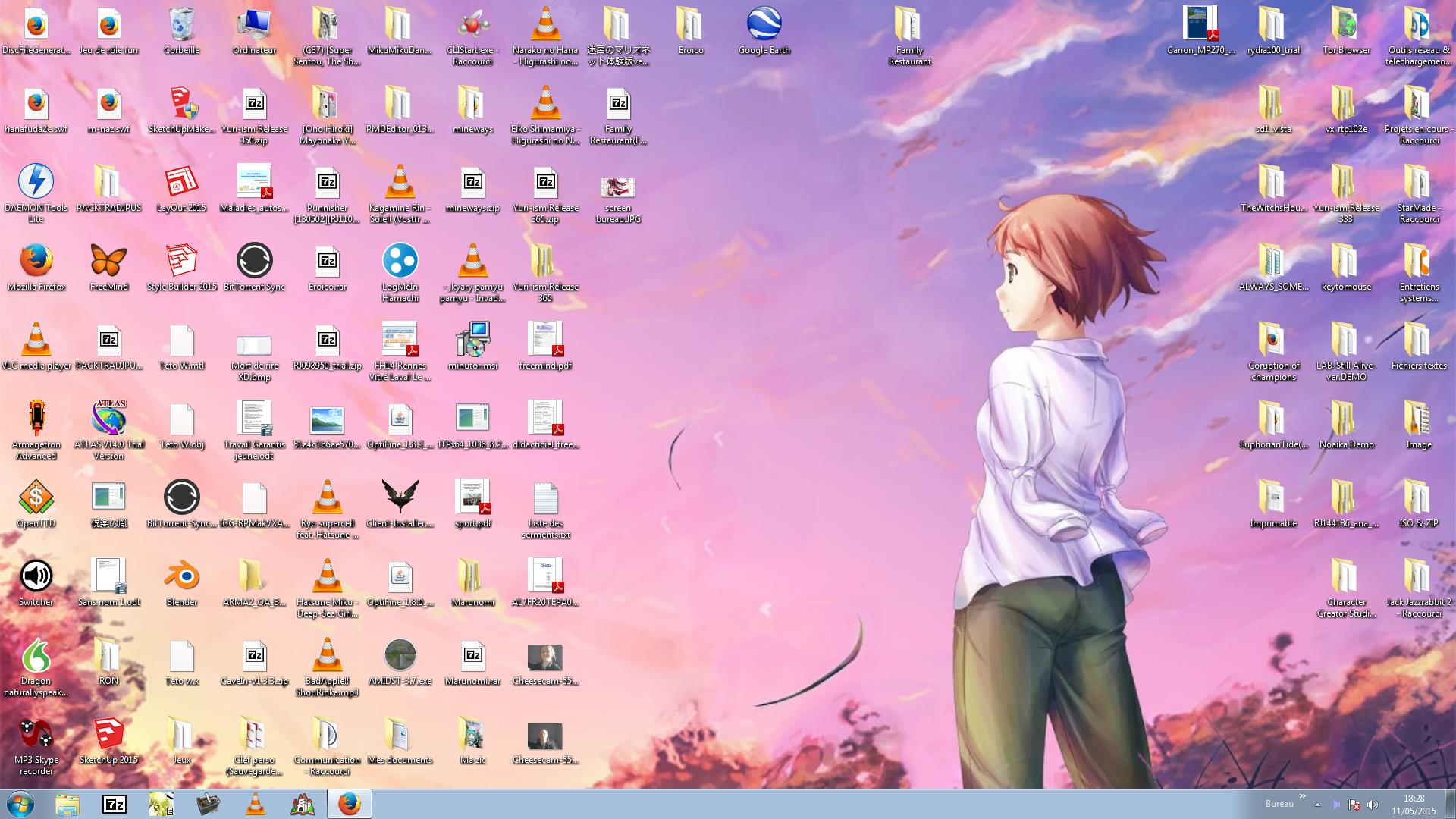The image size is (1456, 819).
Task: Open the Switcher speaker icon
Action: point(36,582)
